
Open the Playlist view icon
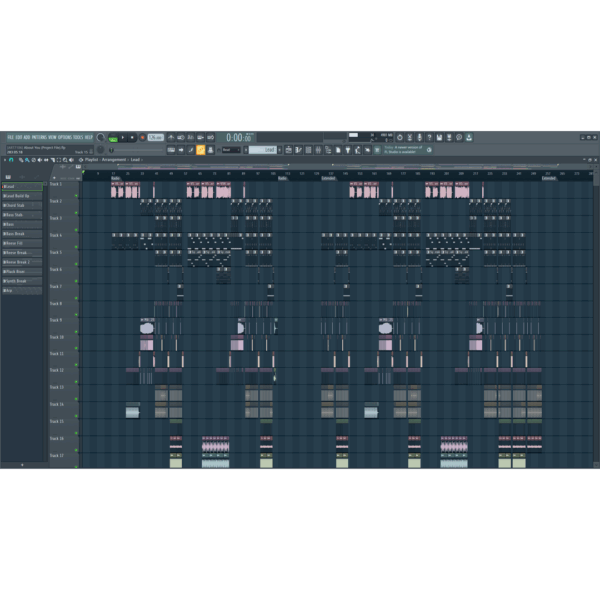click(x=289, y=150)
